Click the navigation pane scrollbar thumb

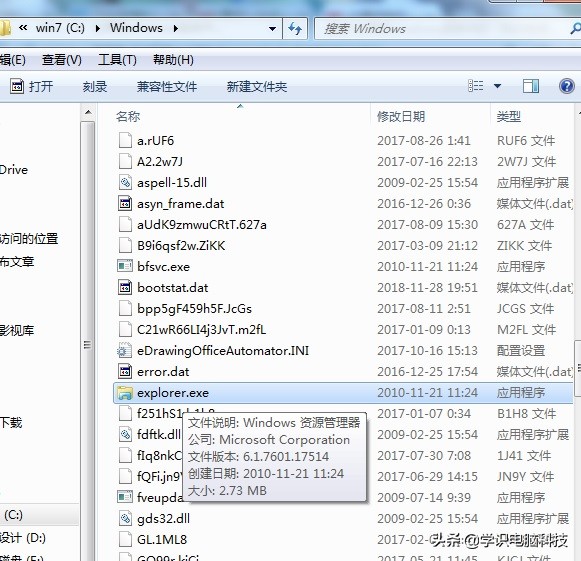tap(87, 344)
